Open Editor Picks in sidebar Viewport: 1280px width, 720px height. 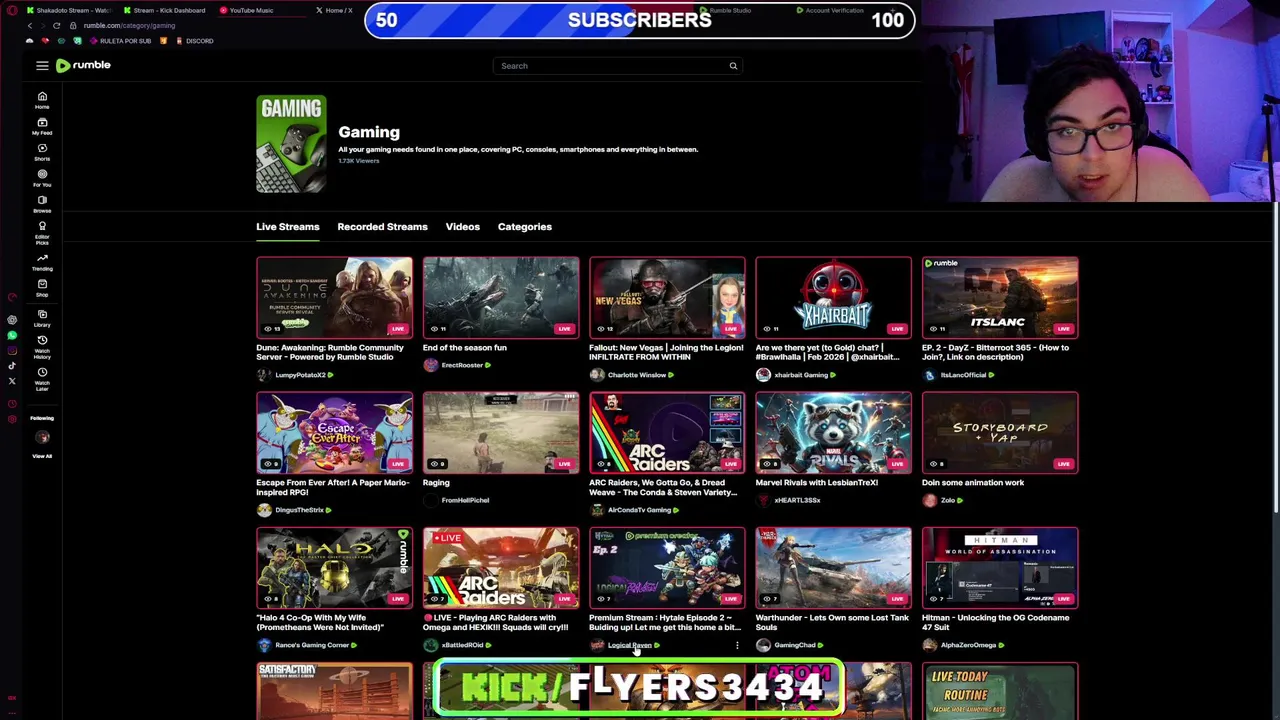tap(42, 234)
